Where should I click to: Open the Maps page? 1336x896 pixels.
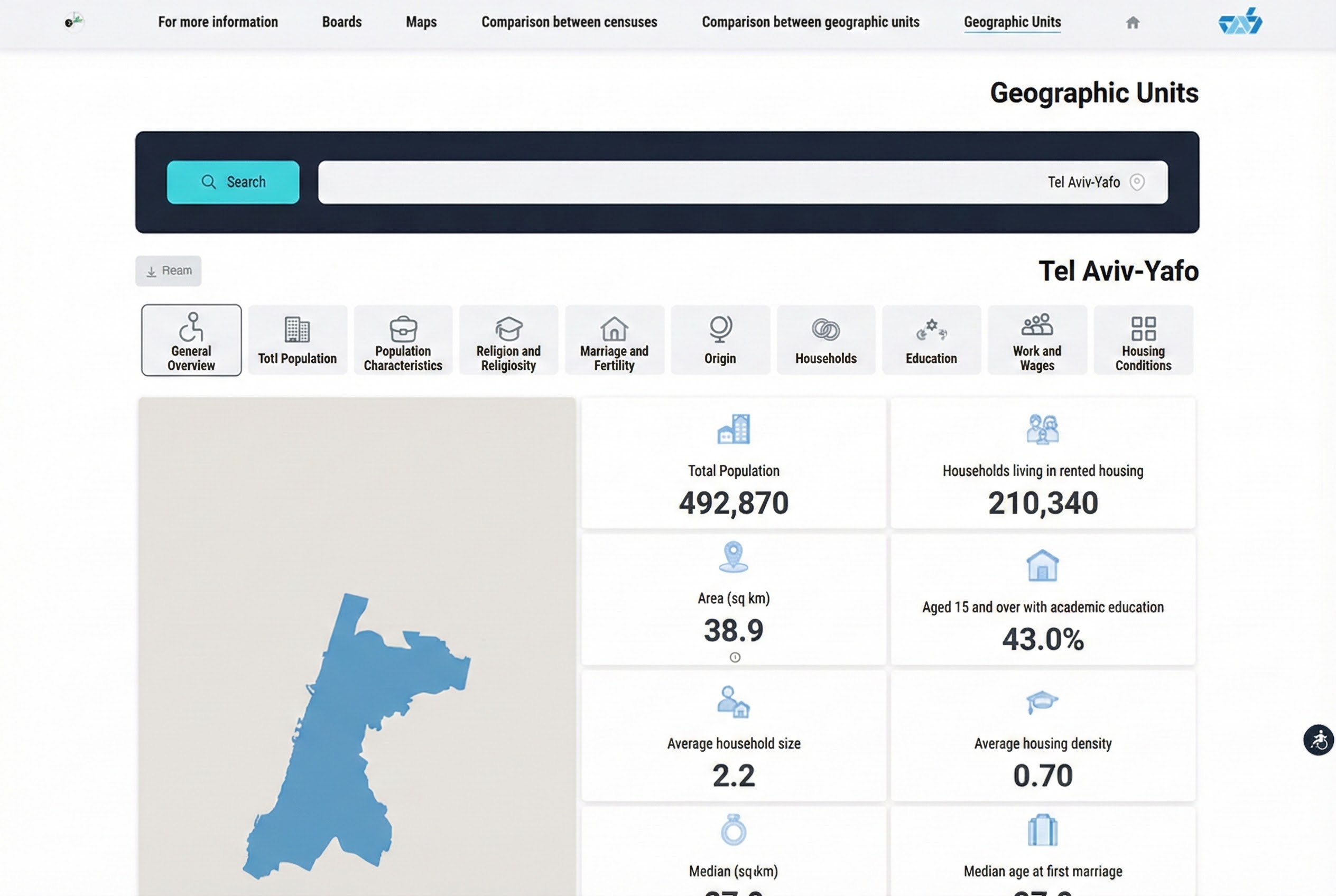click(x=421, y=22)
